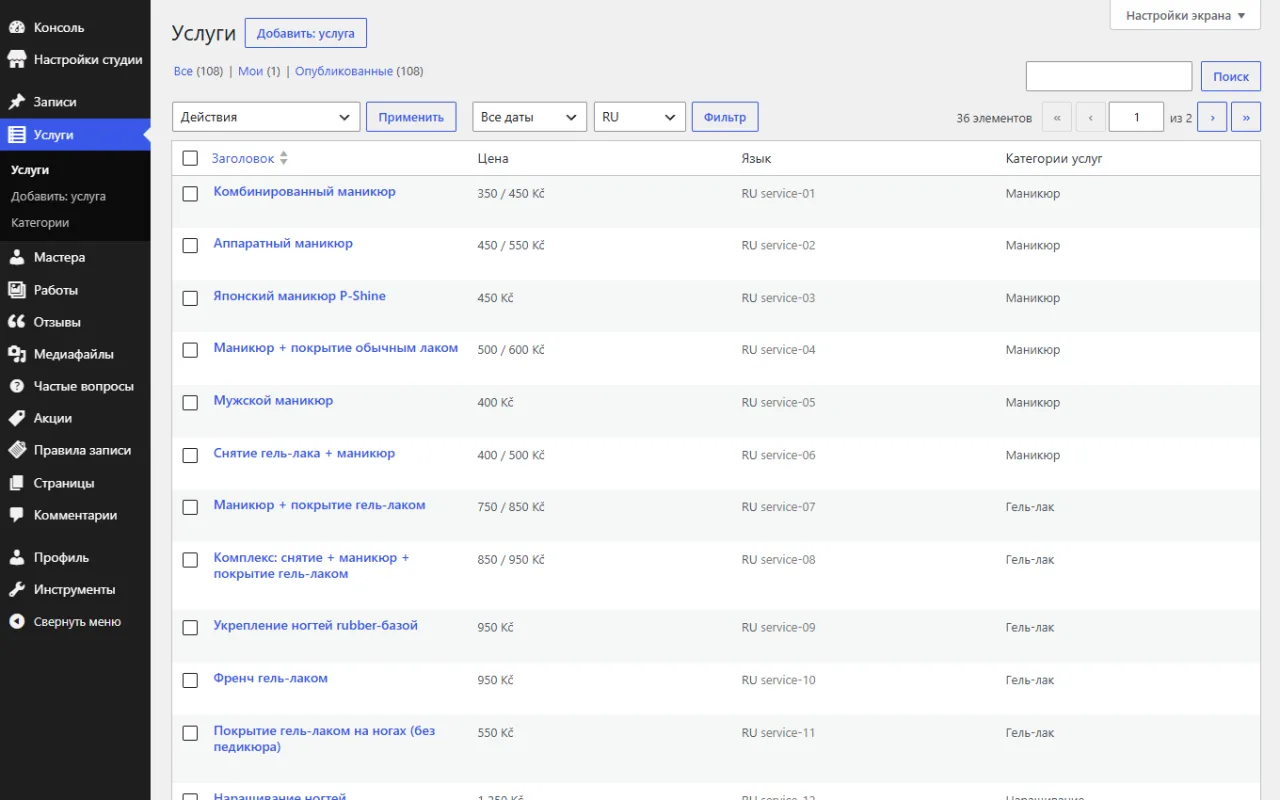Check the Френч гель-лаком row checkbox

pyautogui.click(x=190, y=680)
